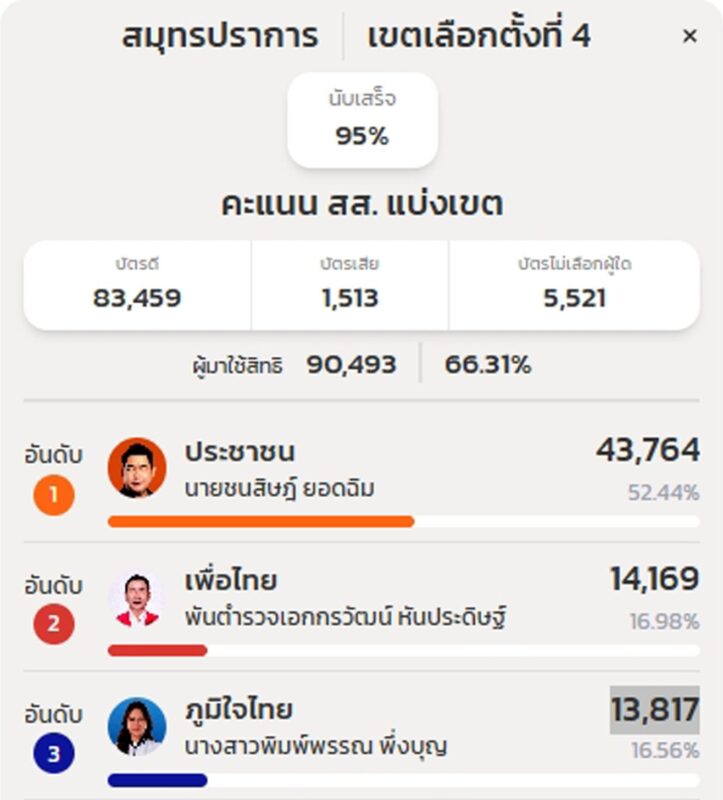Screen dimensions: 723x800
Task: Click the red เพื่อไทย vote bar
Action: (157, 650)
